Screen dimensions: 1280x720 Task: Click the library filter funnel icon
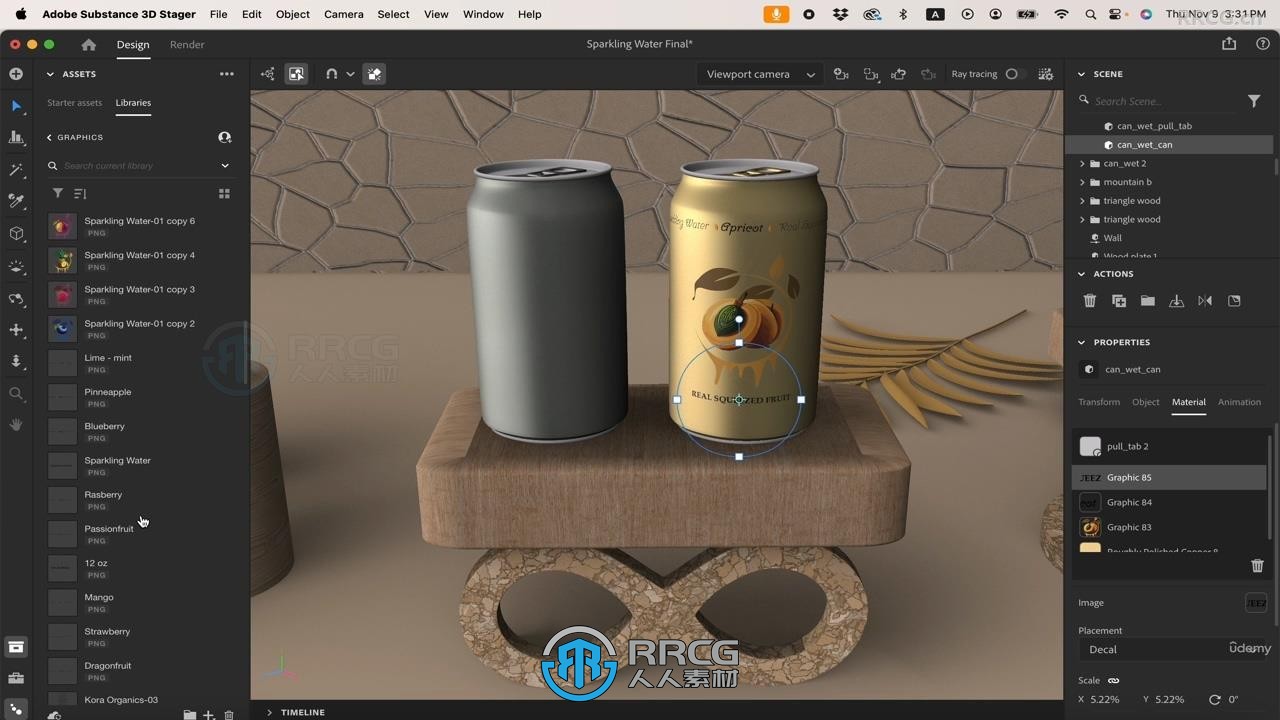(58, 194)
